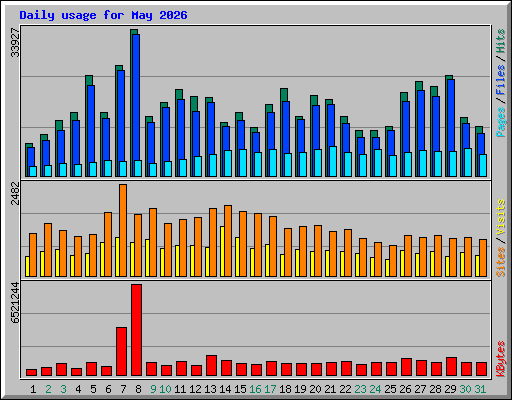Click the yellow Sites bar for day 14
512x400 pixels.
[222, 251]
